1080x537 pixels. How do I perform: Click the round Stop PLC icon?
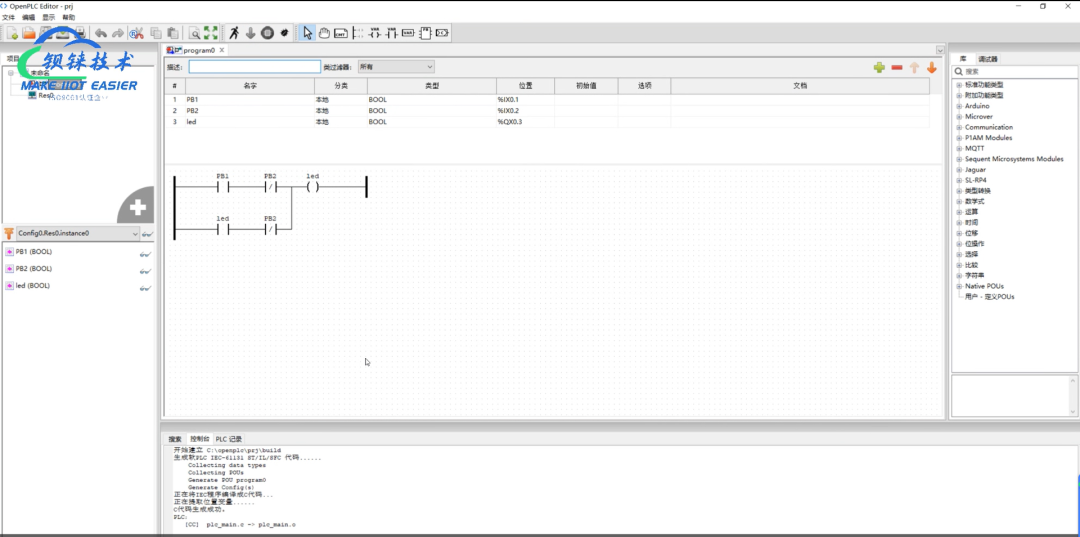tap(267, 33)
